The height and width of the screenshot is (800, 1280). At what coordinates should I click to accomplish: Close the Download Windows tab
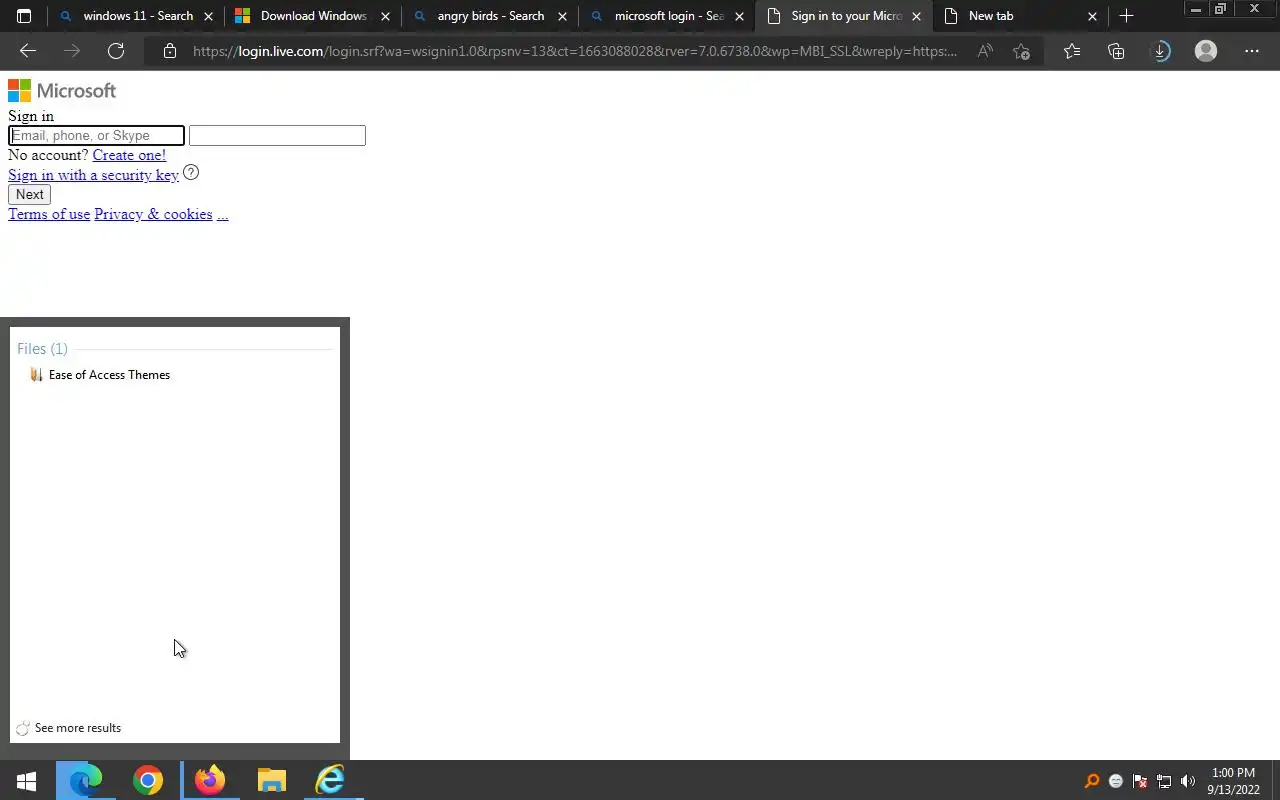tap(386, 16)
